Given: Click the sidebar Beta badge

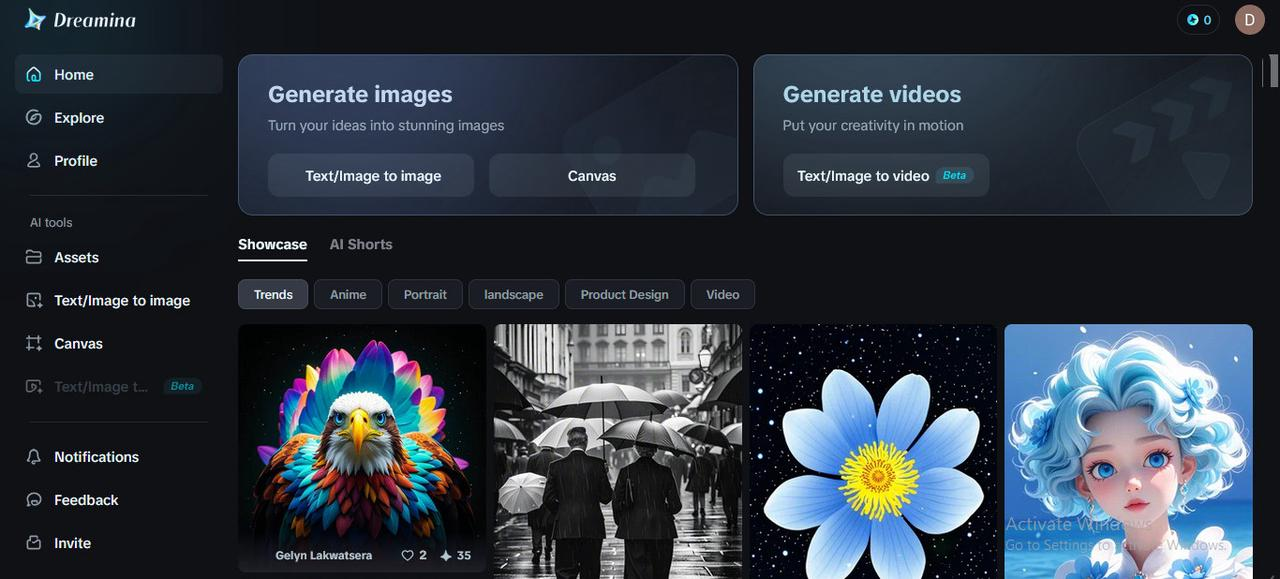Looking at the screenshot, I should (x=182, y=386).
